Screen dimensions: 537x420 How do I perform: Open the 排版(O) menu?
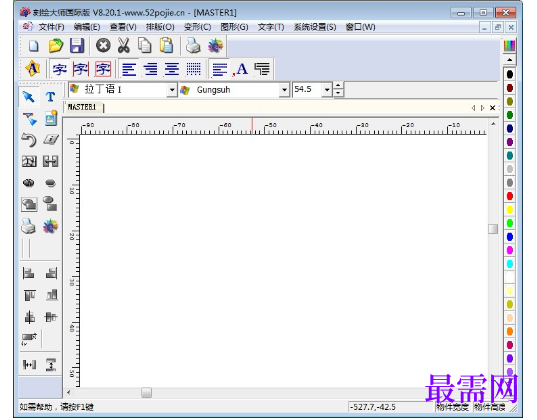click(x=160, y=27)
